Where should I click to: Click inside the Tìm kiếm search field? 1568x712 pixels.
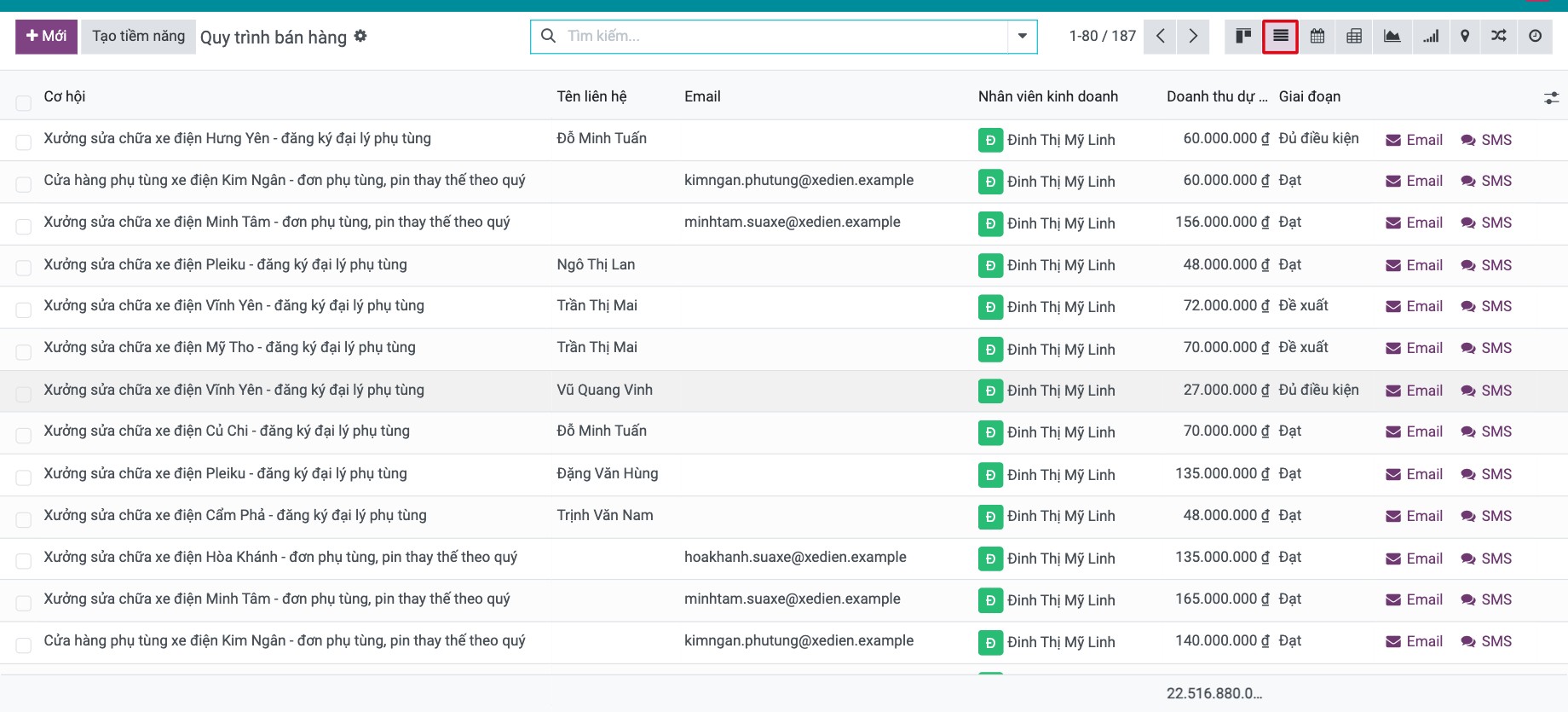pos(784,36)
